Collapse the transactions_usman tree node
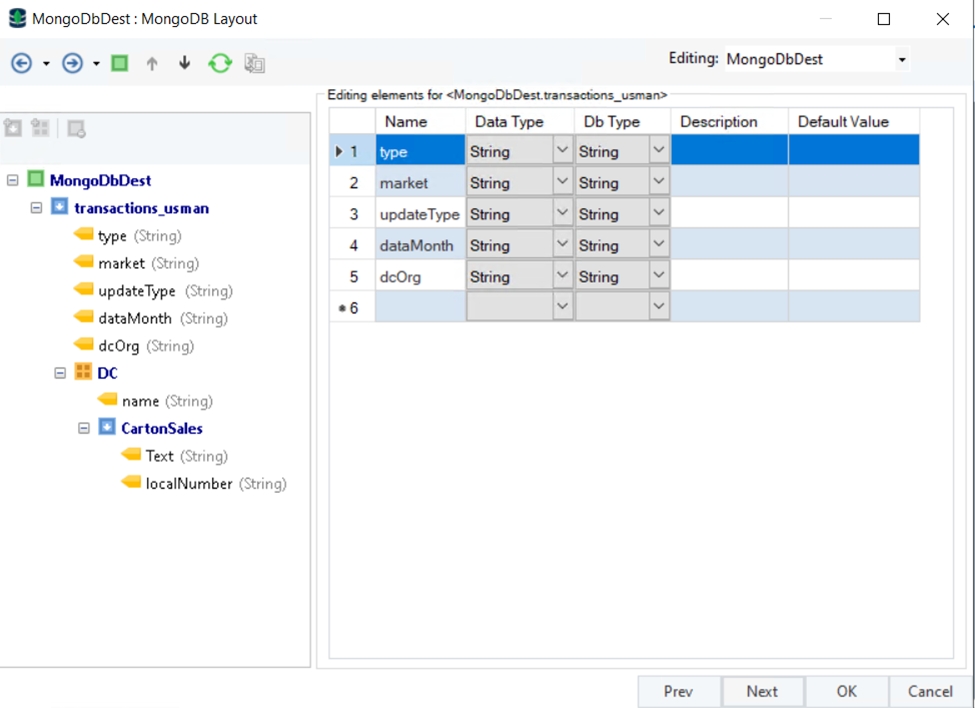The image size is (975, 708). tap(36, 208)
